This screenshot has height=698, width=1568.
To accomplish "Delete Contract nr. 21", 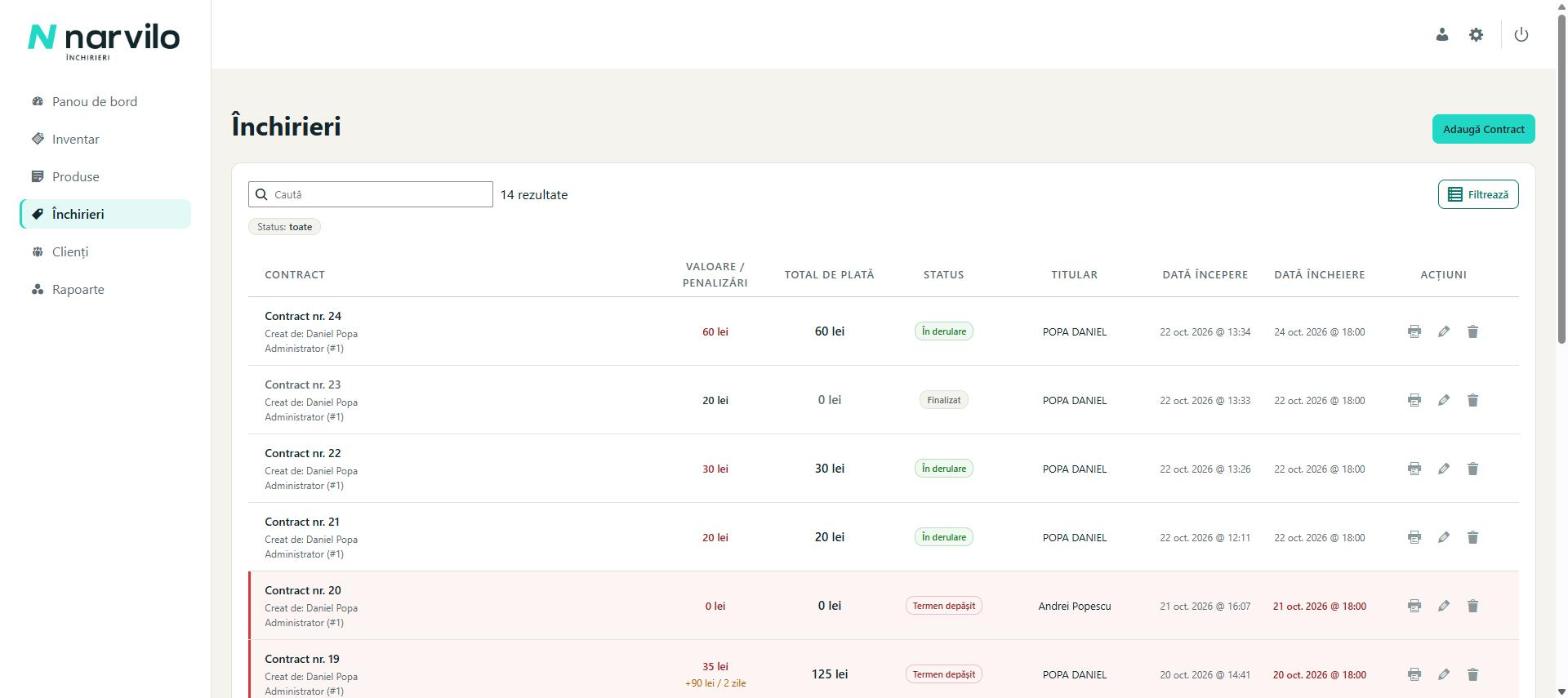I will [1473, 537].
